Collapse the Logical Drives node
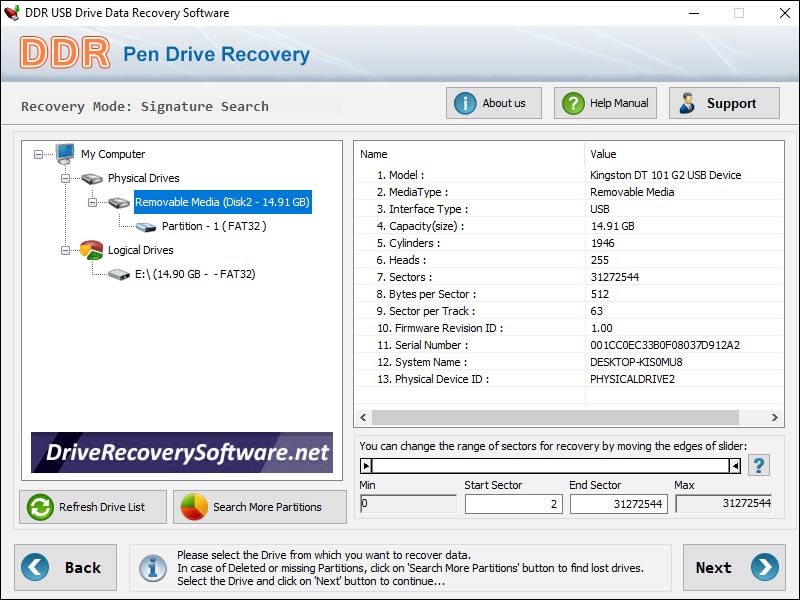The height and width of the screenshot is (600, 800). (x=66, y=250)
